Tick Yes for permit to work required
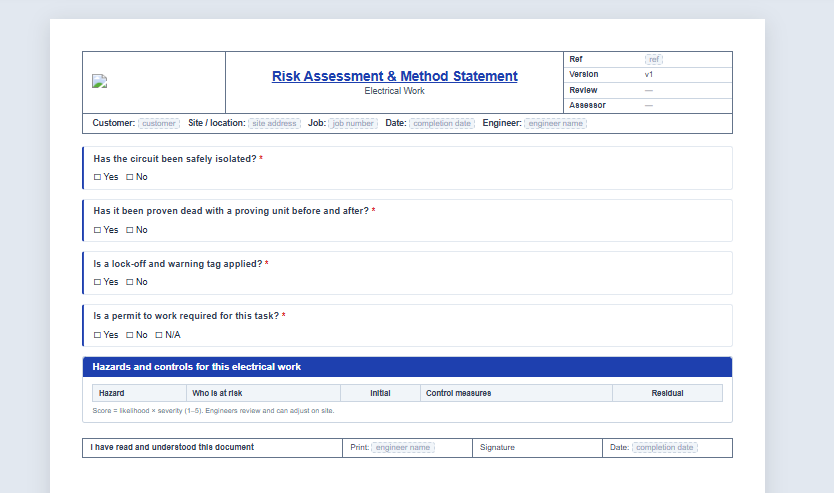Screen dimensions: 834x493 [97, 335]
